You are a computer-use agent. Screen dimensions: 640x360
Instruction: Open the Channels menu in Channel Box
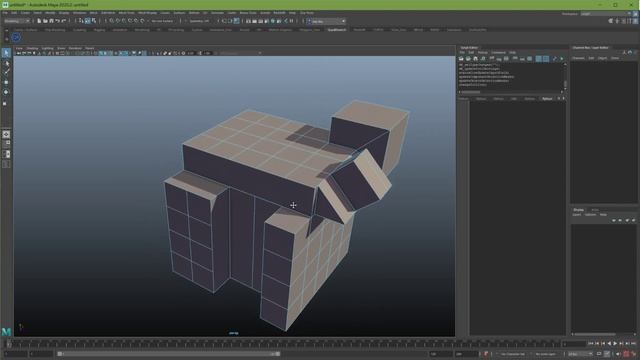click(578, 58)
